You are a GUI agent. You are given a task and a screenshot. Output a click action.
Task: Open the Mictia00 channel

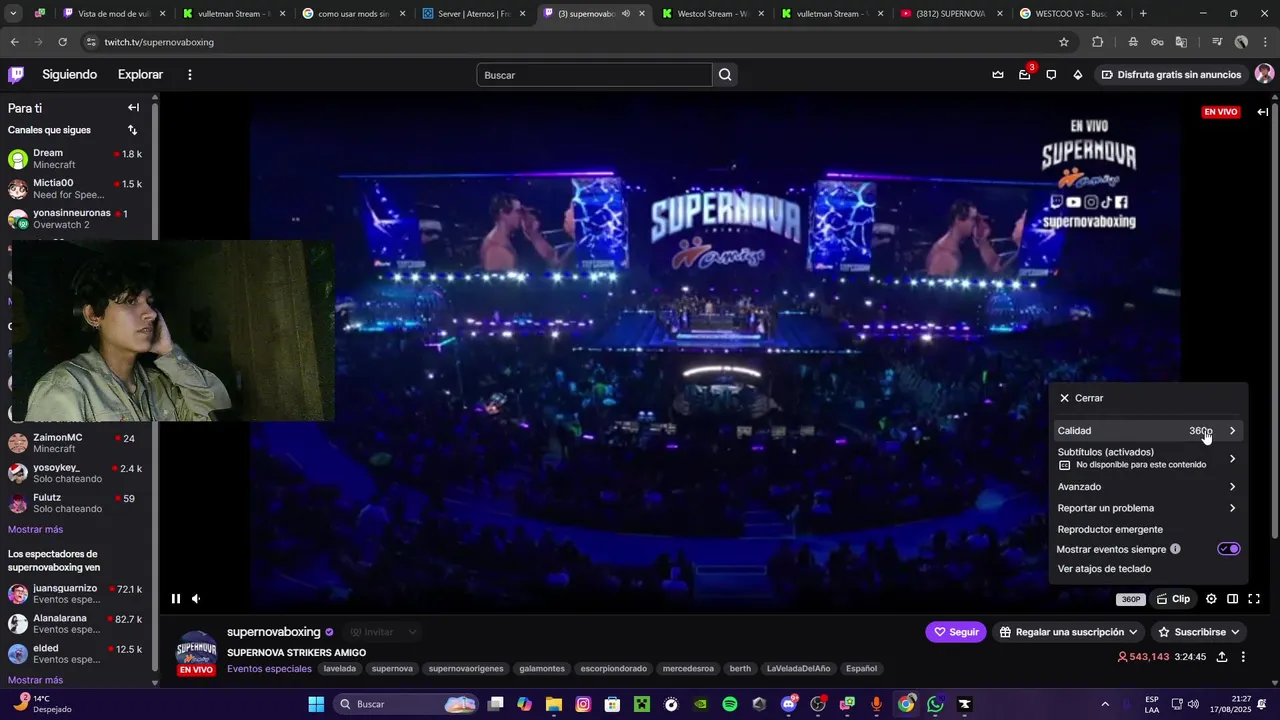tap(75, 189)
